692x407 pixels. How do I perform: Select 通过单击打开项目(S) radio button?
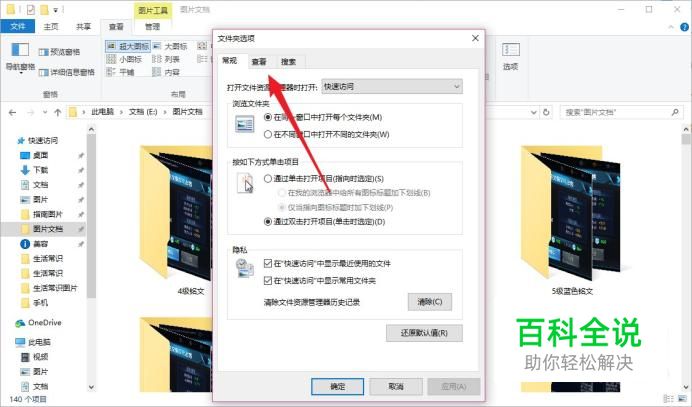(x=267, y=179)
